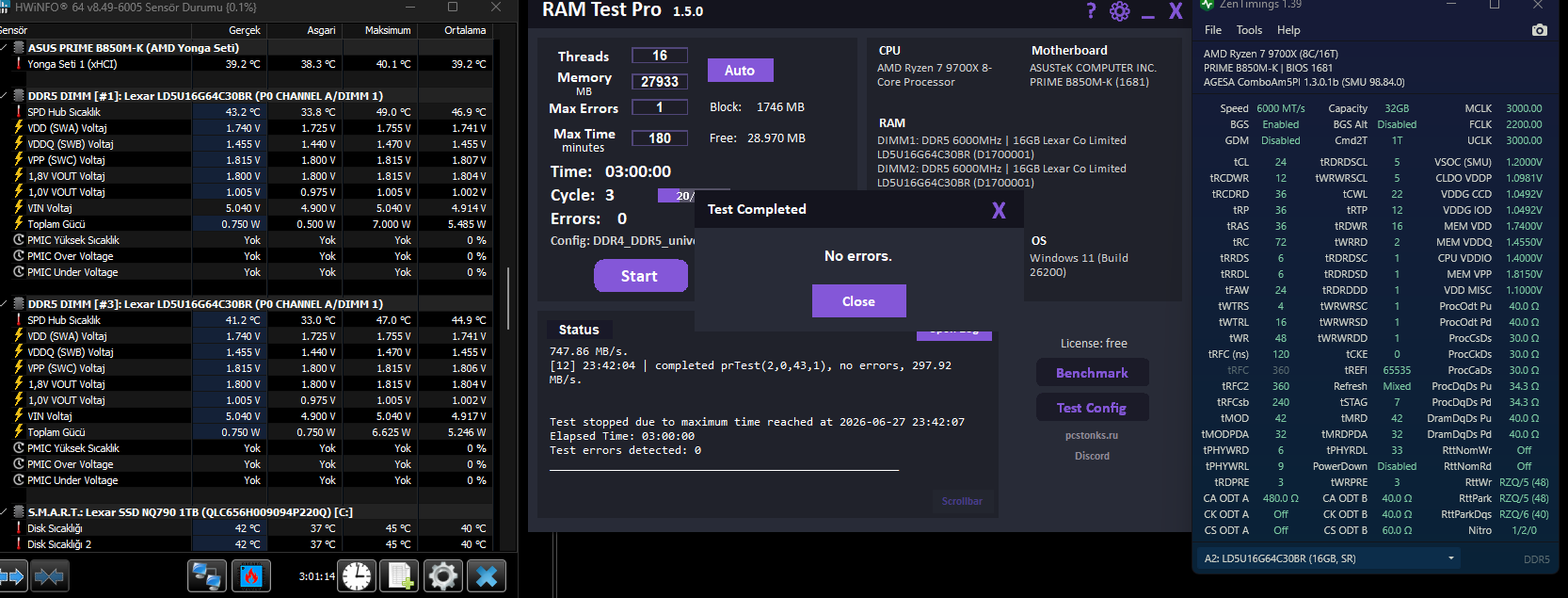Image resolution: width=1568 pixels, height=598 pixels.
Task: Click the HWiNFO elapsed time 3:01:14
Action: (x=317, y=576)
